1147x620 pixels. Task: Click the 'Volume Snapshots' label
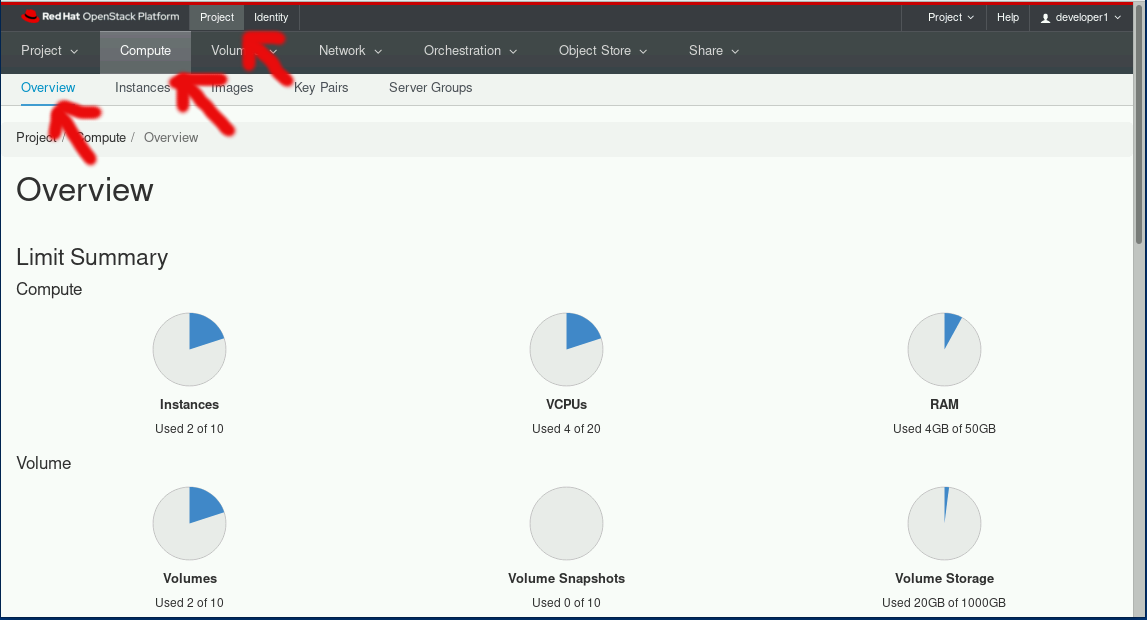[x=566, y=578]
